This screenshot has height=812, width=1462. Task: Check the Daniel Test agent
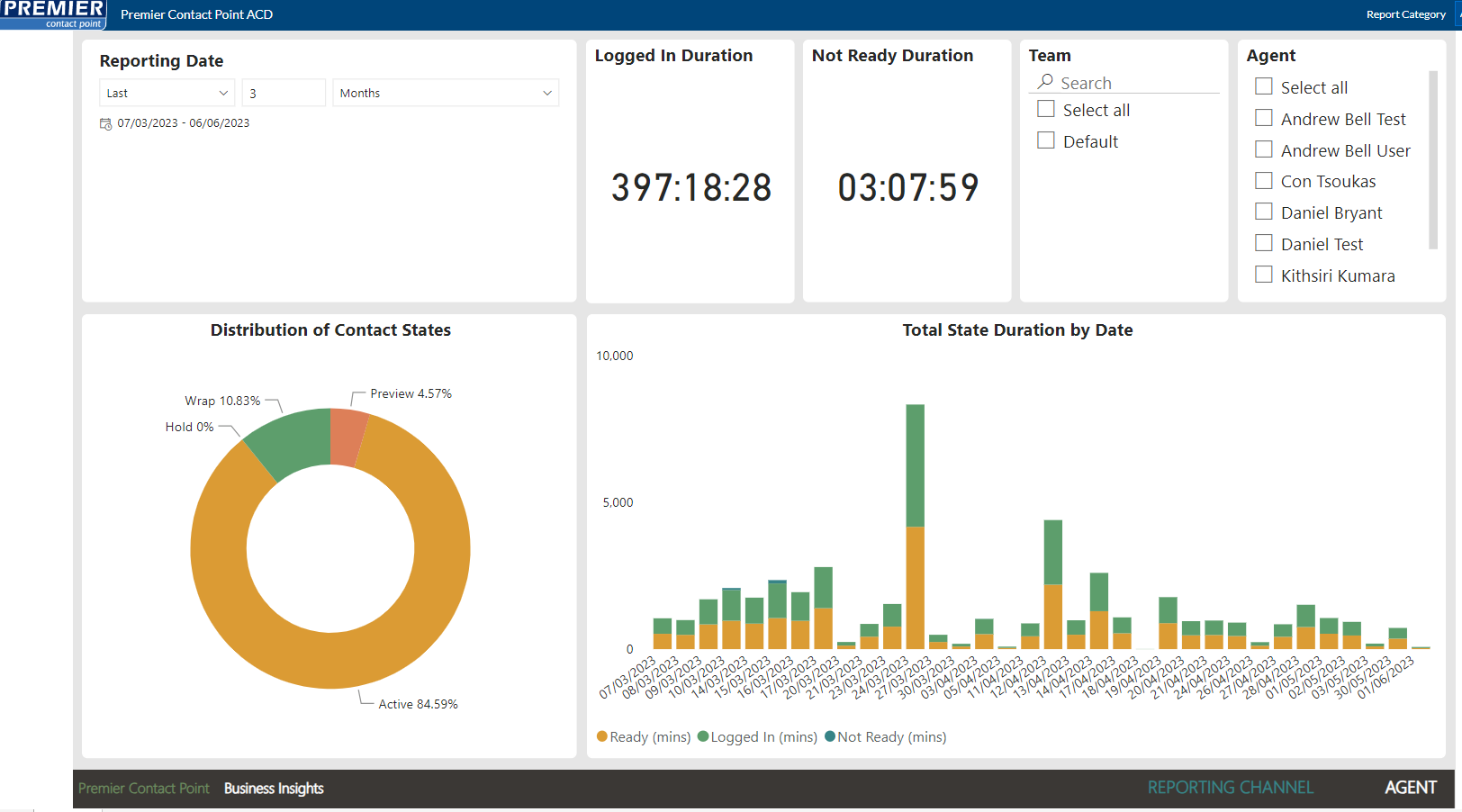1264,243
